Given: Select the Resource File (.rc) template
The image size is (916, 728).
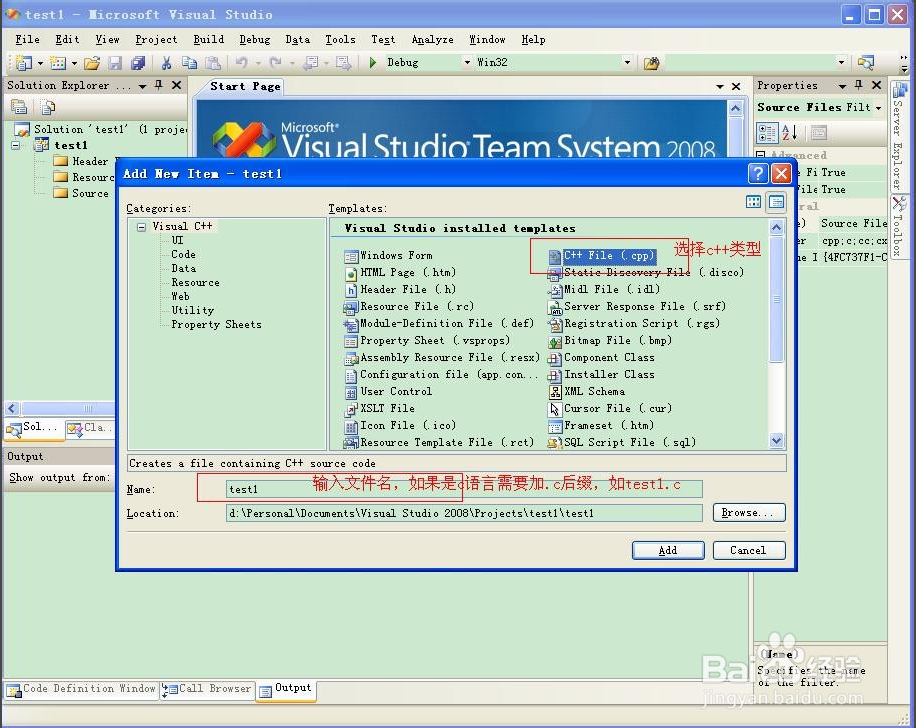Looking at the screenshot, I should [409, 306].
